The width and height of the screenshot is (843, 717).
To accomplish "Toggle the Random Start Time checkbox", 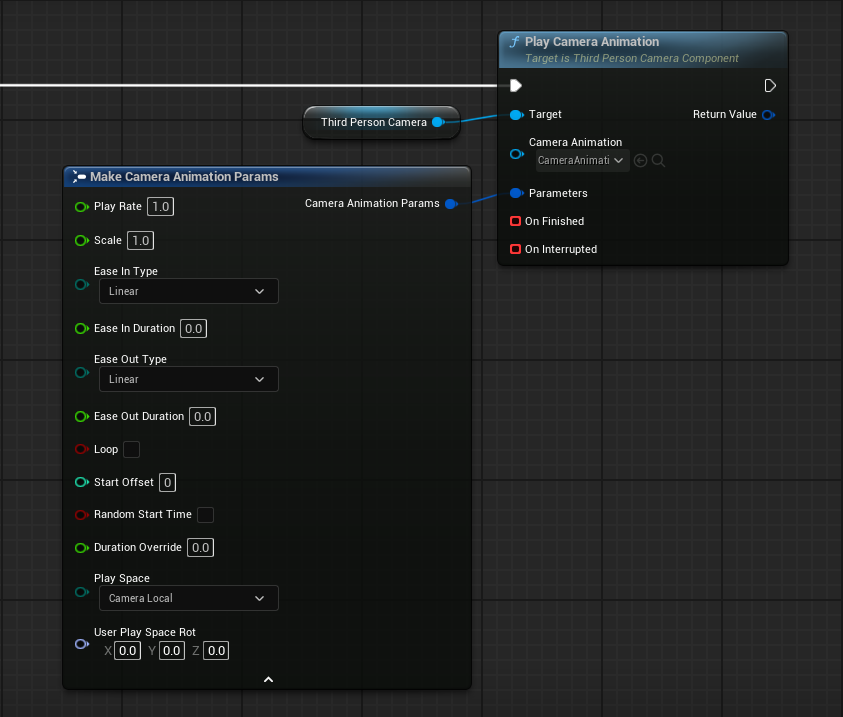I will tap(205, 515).
